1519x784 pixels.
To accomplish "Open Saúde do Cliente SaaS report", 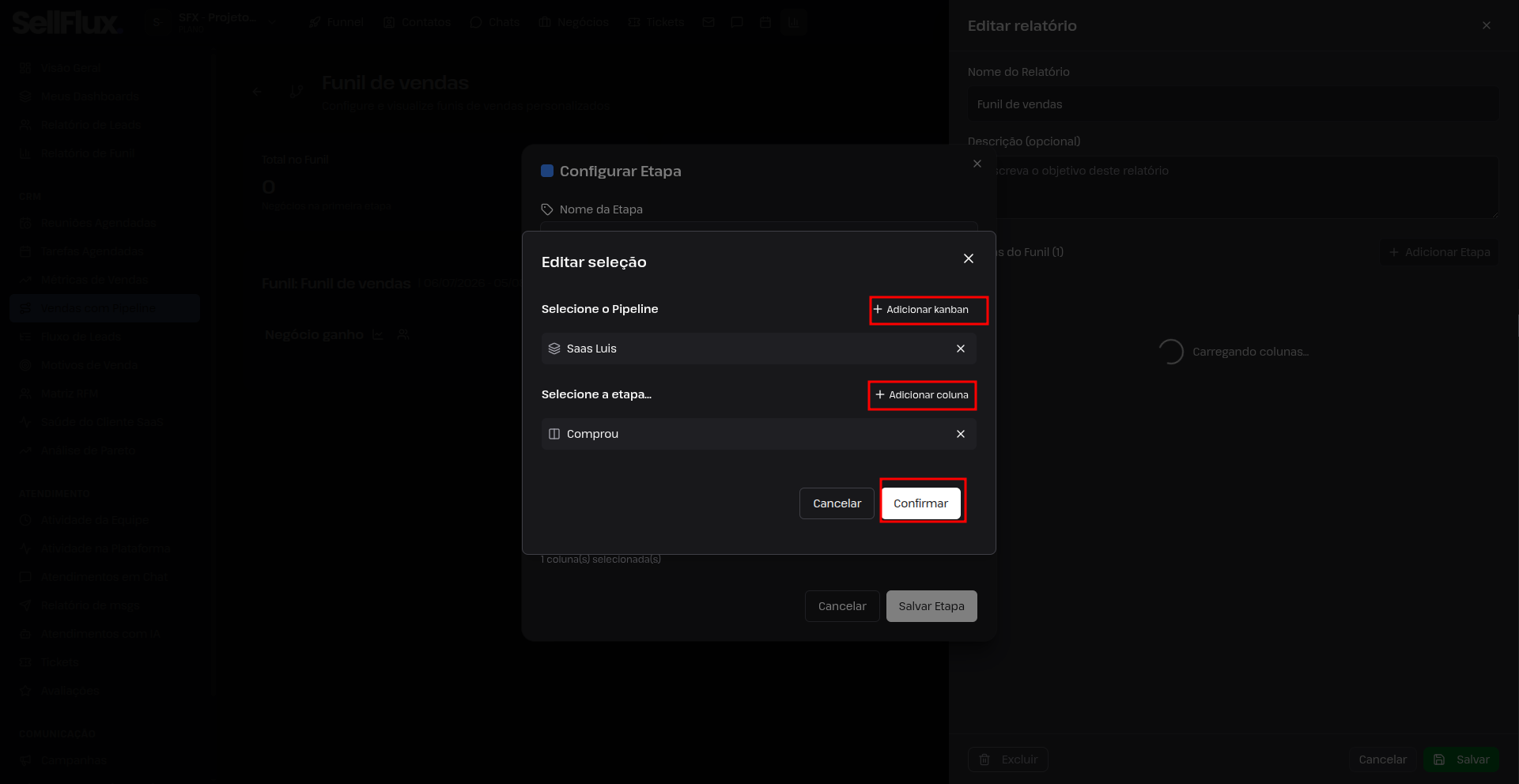I will pos(105,422).
